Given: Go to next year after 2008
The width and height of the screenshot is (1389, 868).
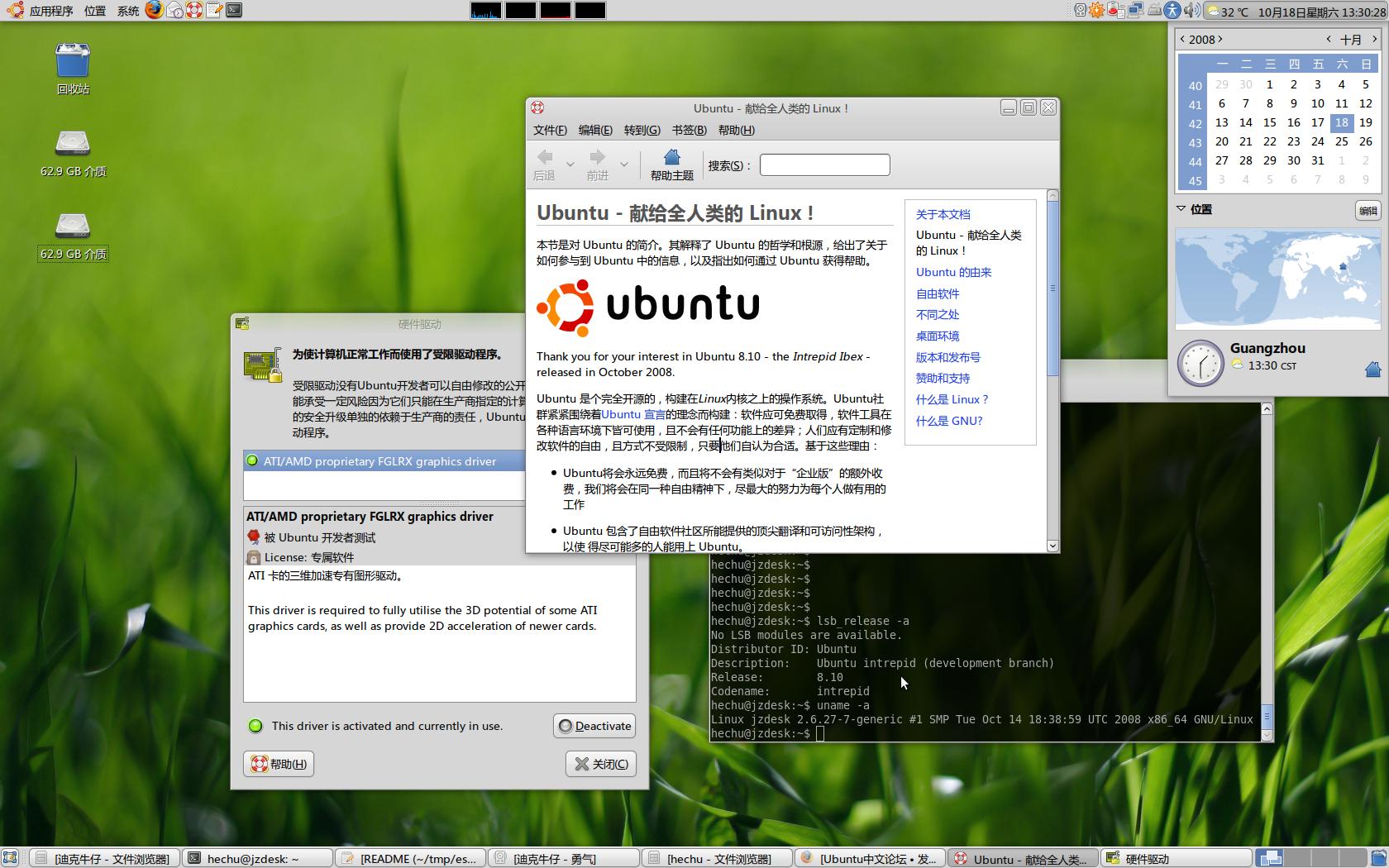Looking at the screenshot, I should (1220, 39).
